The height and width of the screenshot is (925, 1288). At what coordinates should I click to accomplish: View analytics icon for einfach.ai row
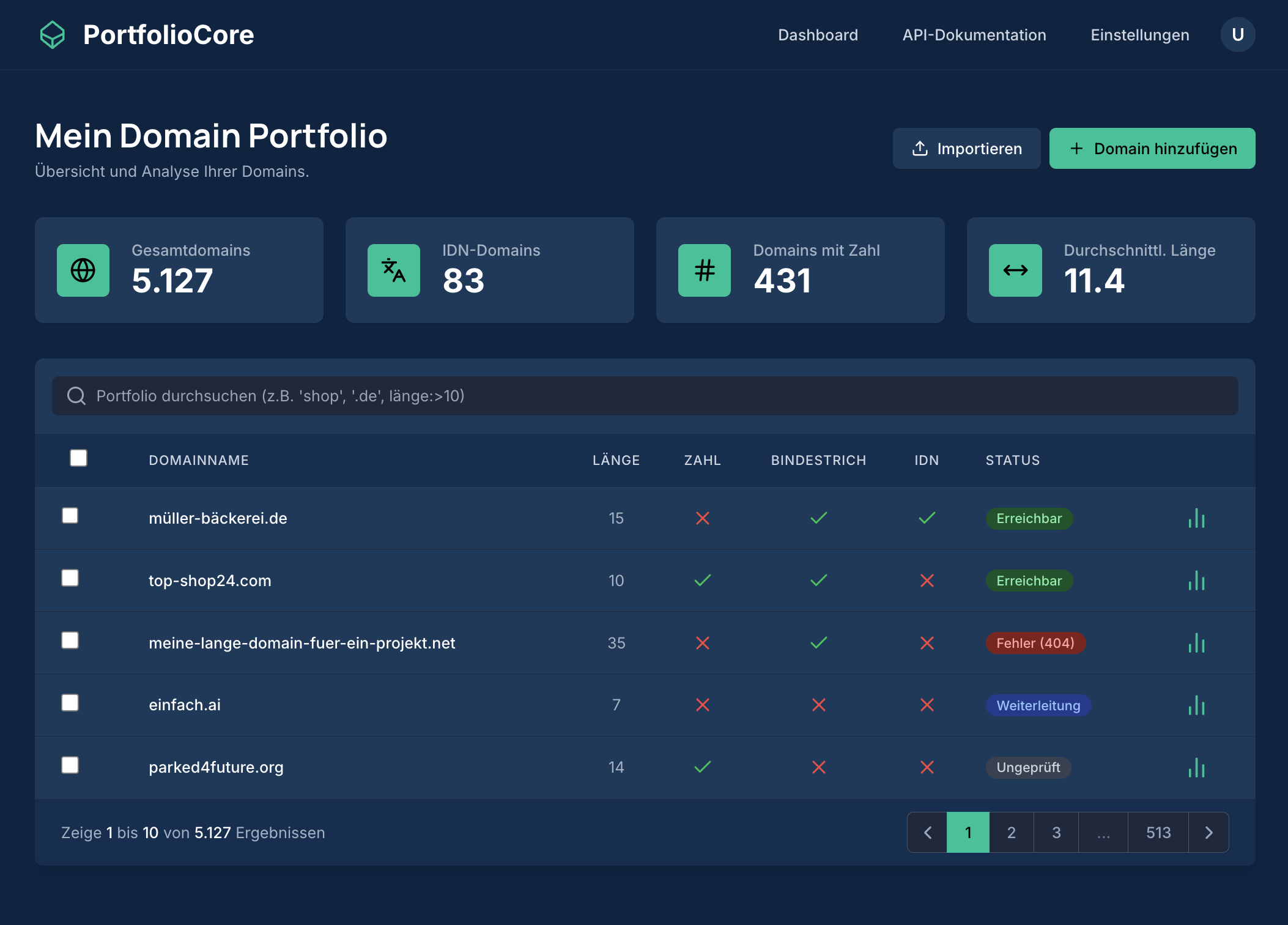pyautogui.click(x=1196, y=705)
